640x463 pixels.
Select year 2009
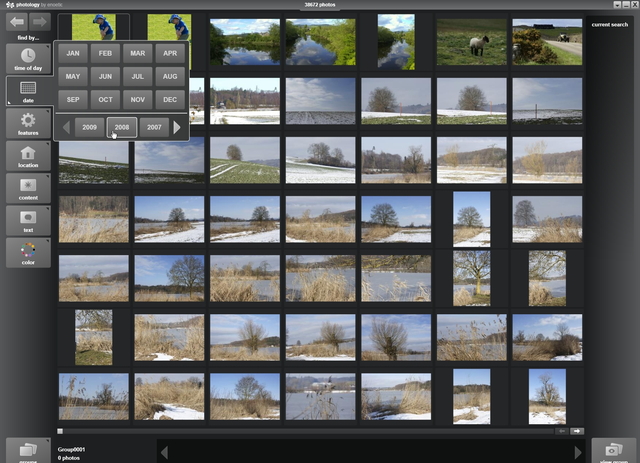click(90, 128)
